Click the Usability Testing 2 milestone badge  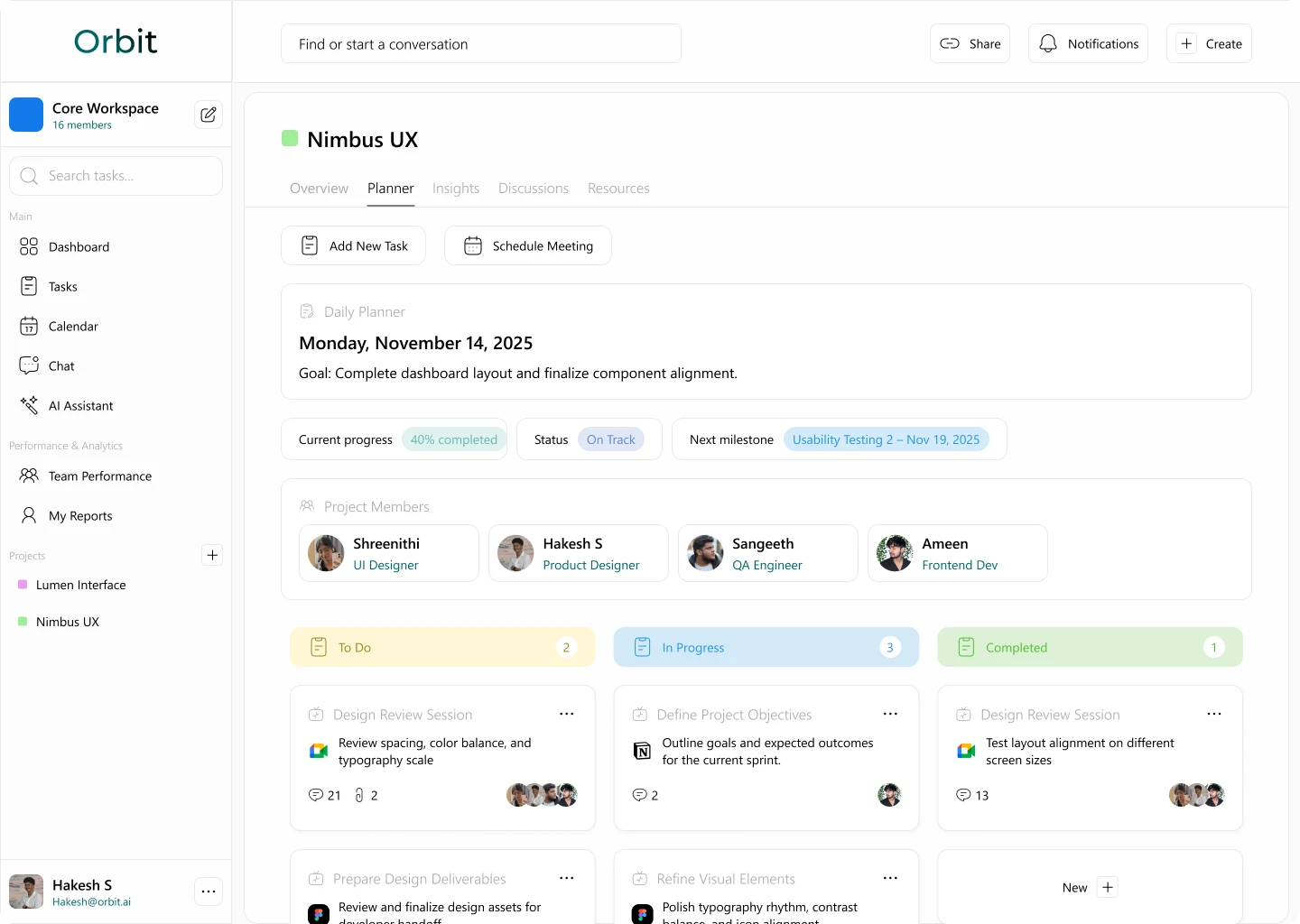[x=886, y=439]
